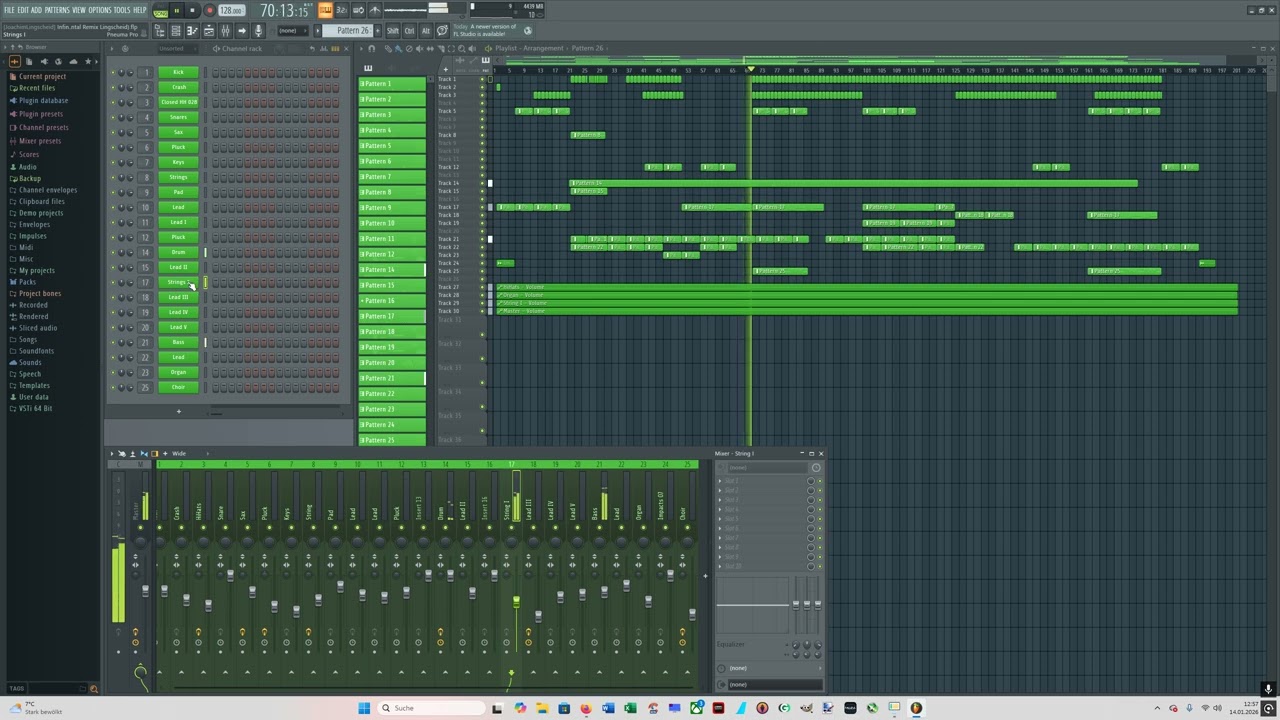Click the Master track volume fader
The height and width of the screenshot is (720, 1280).
146,590
